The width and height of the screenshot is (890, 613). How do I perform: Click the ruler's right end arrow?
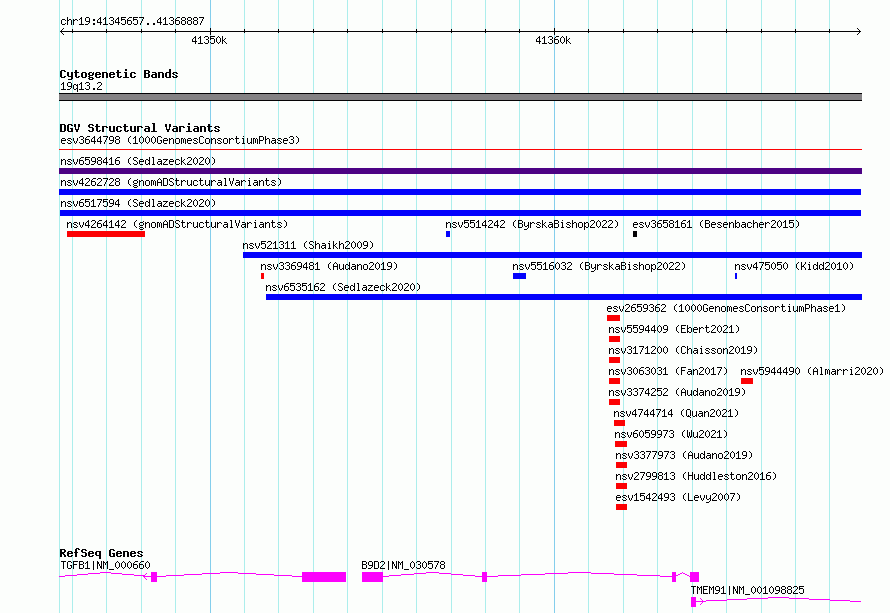tap(858, 31)
